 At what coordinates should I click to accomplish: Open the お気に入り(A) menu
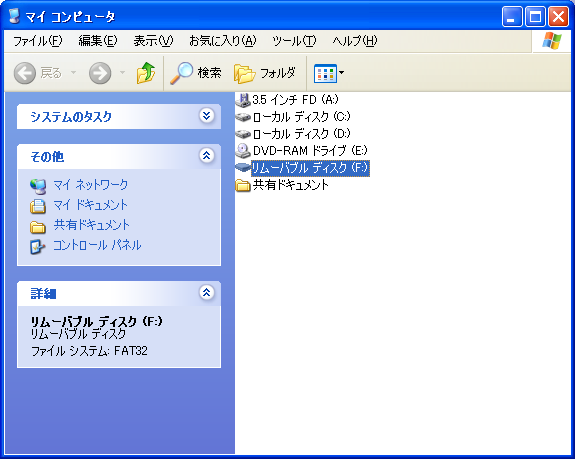(x=223, y=41)
